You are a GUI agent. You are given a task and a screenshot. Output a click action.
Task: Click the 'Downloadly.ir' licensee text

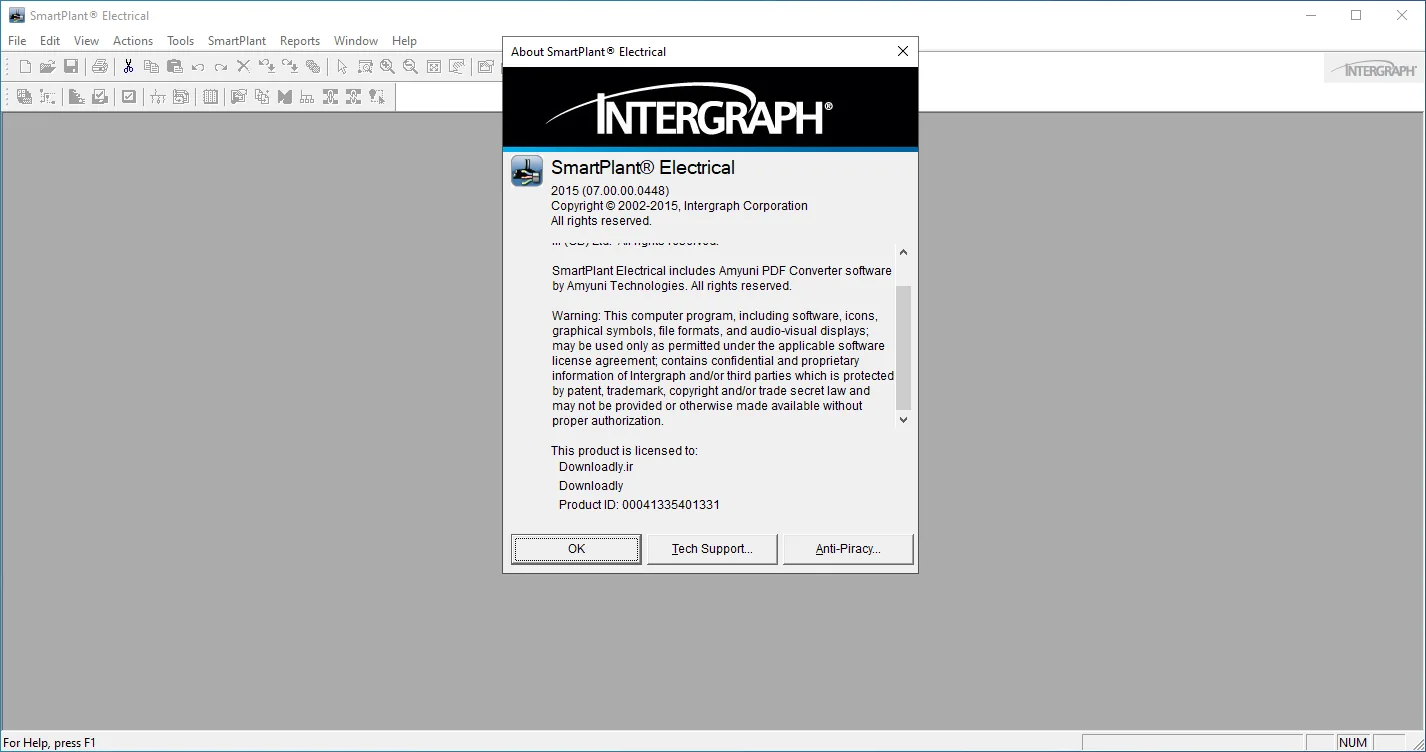point(596,467)
